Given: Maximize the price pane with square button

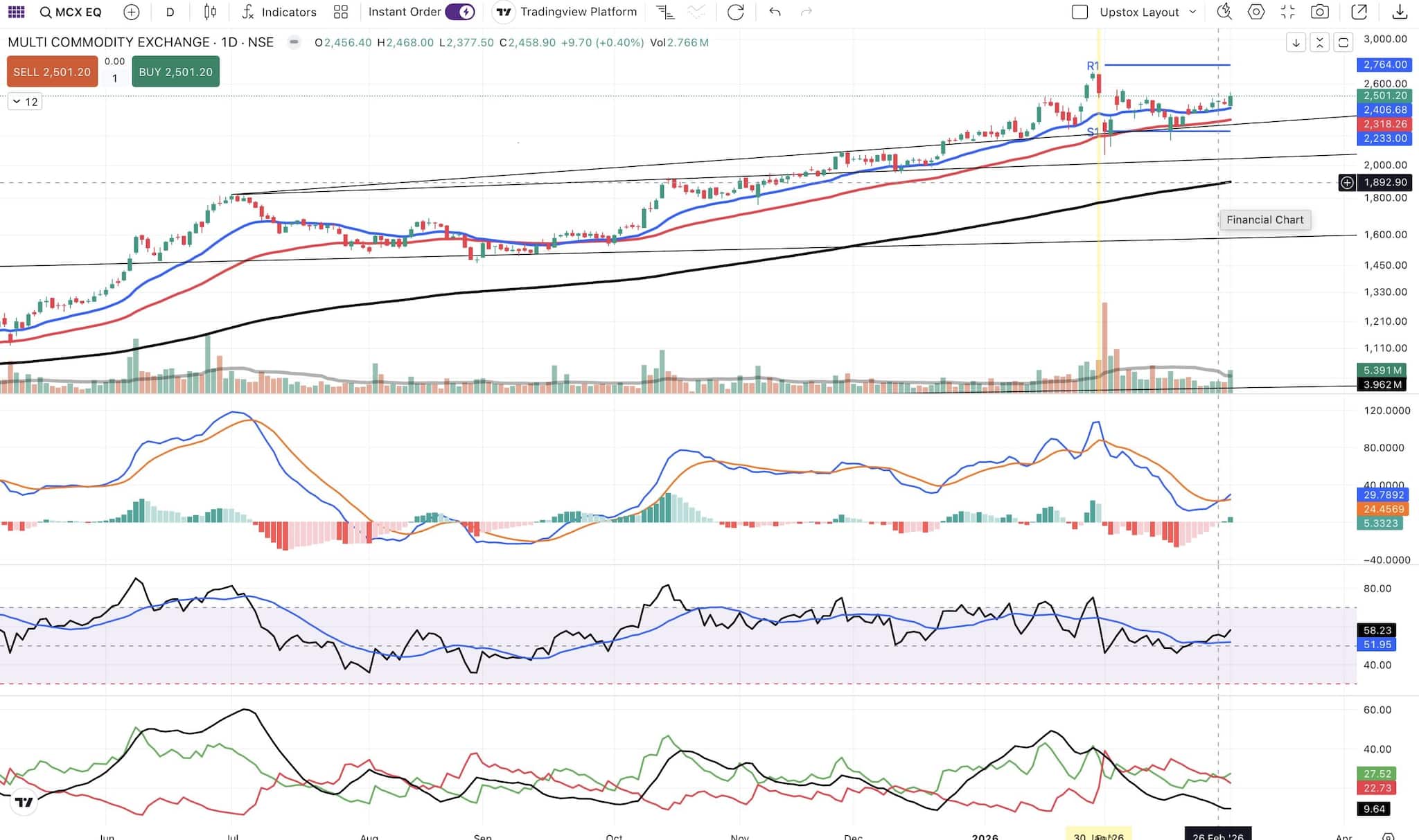Looking at the screenshot, I should pyautogui.click(x=1343, y=42).
